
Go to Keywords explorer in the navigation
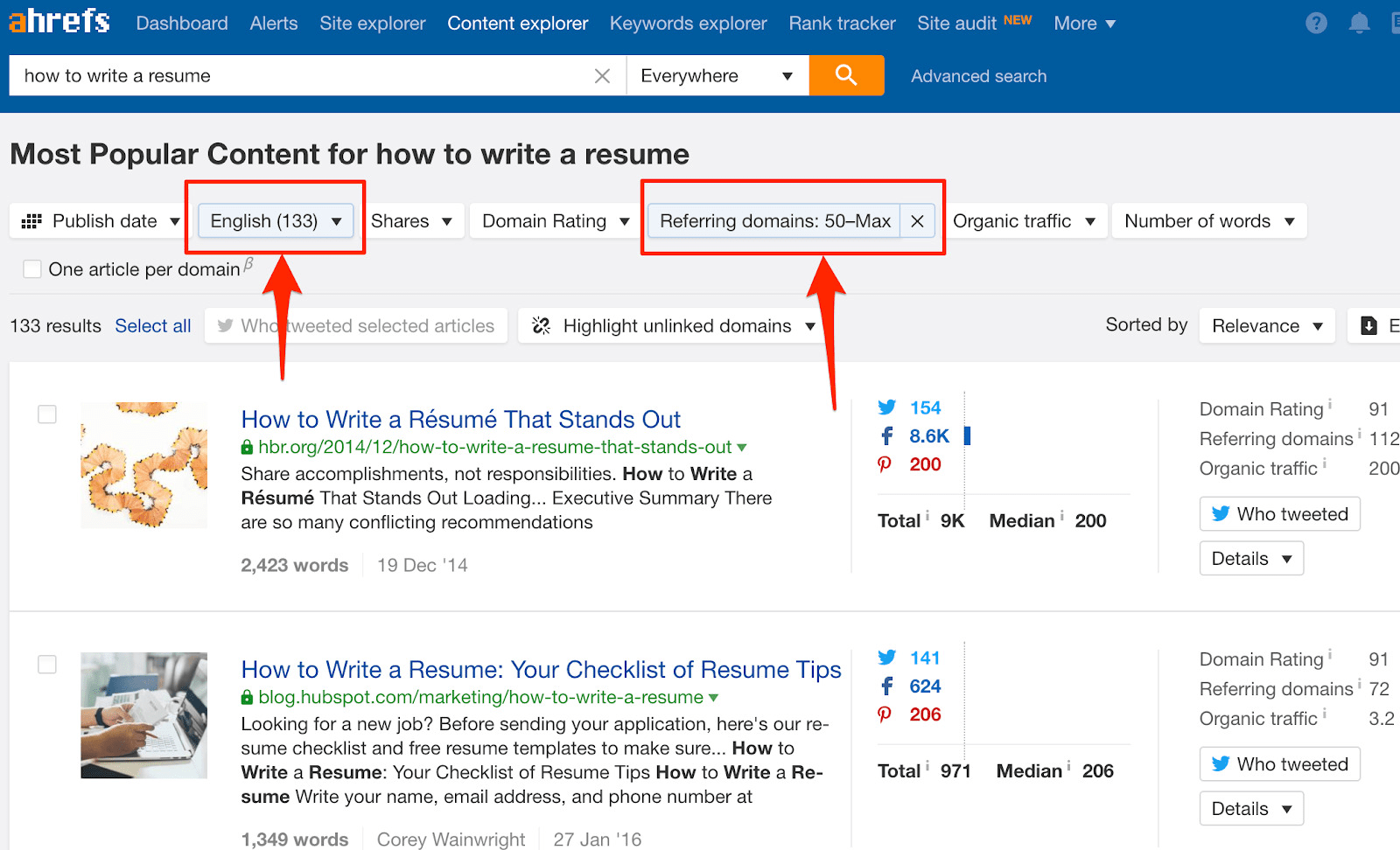688,24
